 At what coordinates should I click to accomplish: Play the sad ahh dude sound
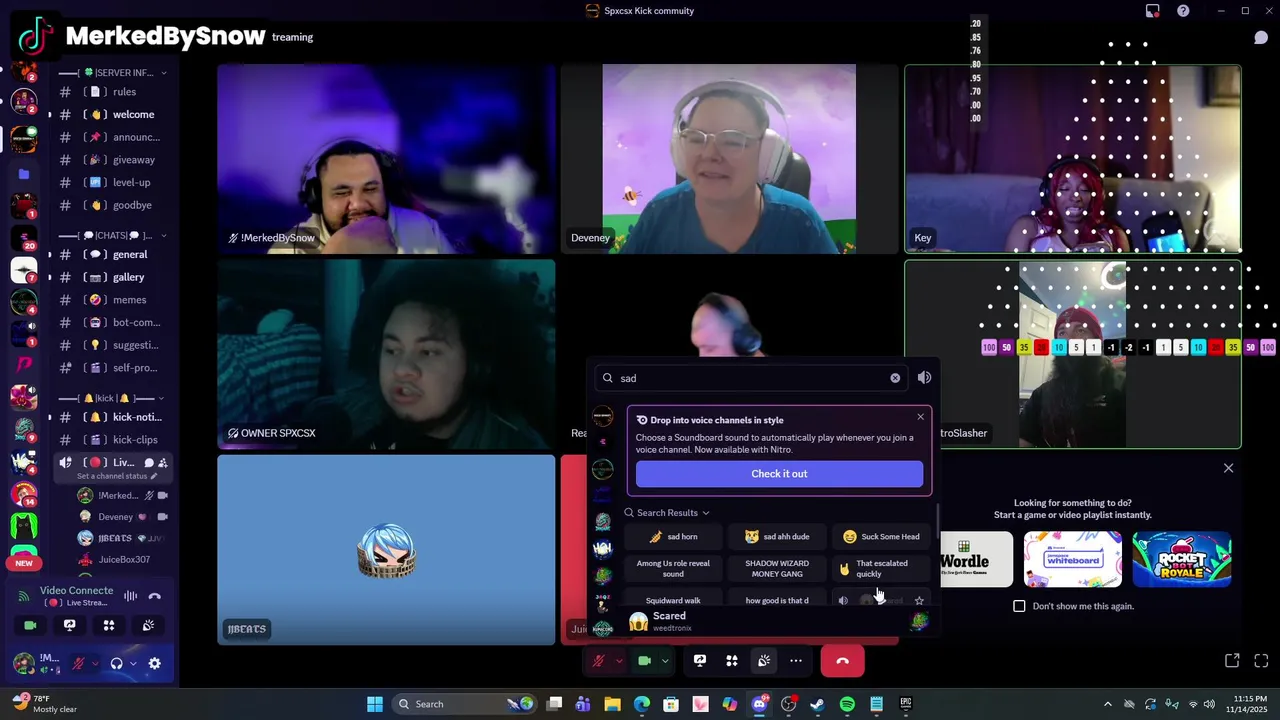click(x=777, y=537)
